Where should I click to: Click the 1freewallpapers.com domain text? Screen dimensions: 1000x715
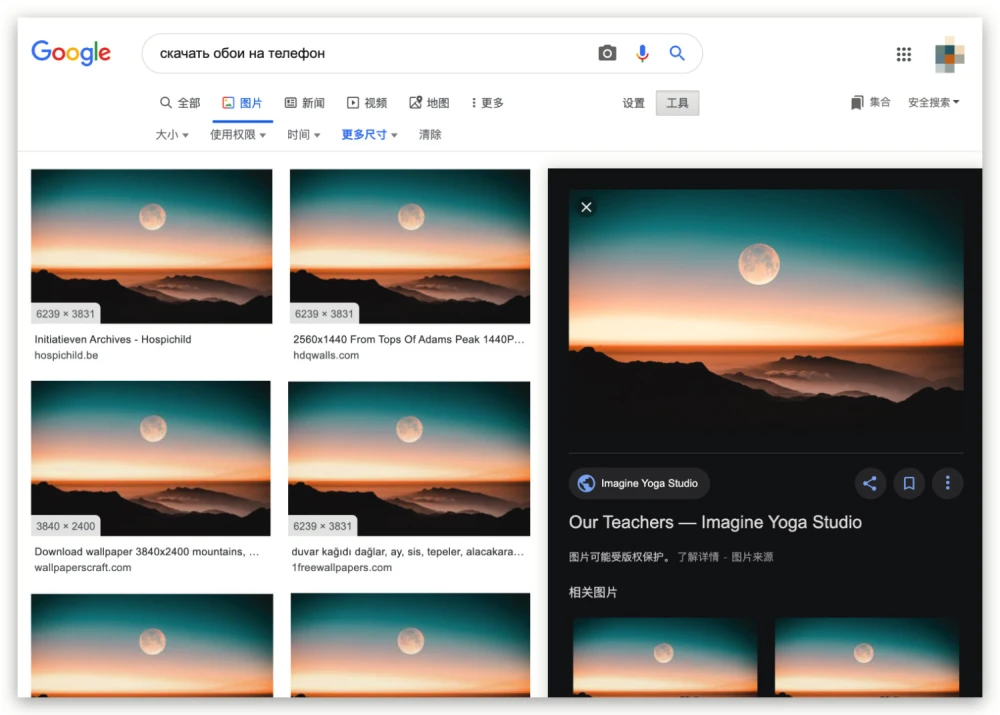point(342,568)
